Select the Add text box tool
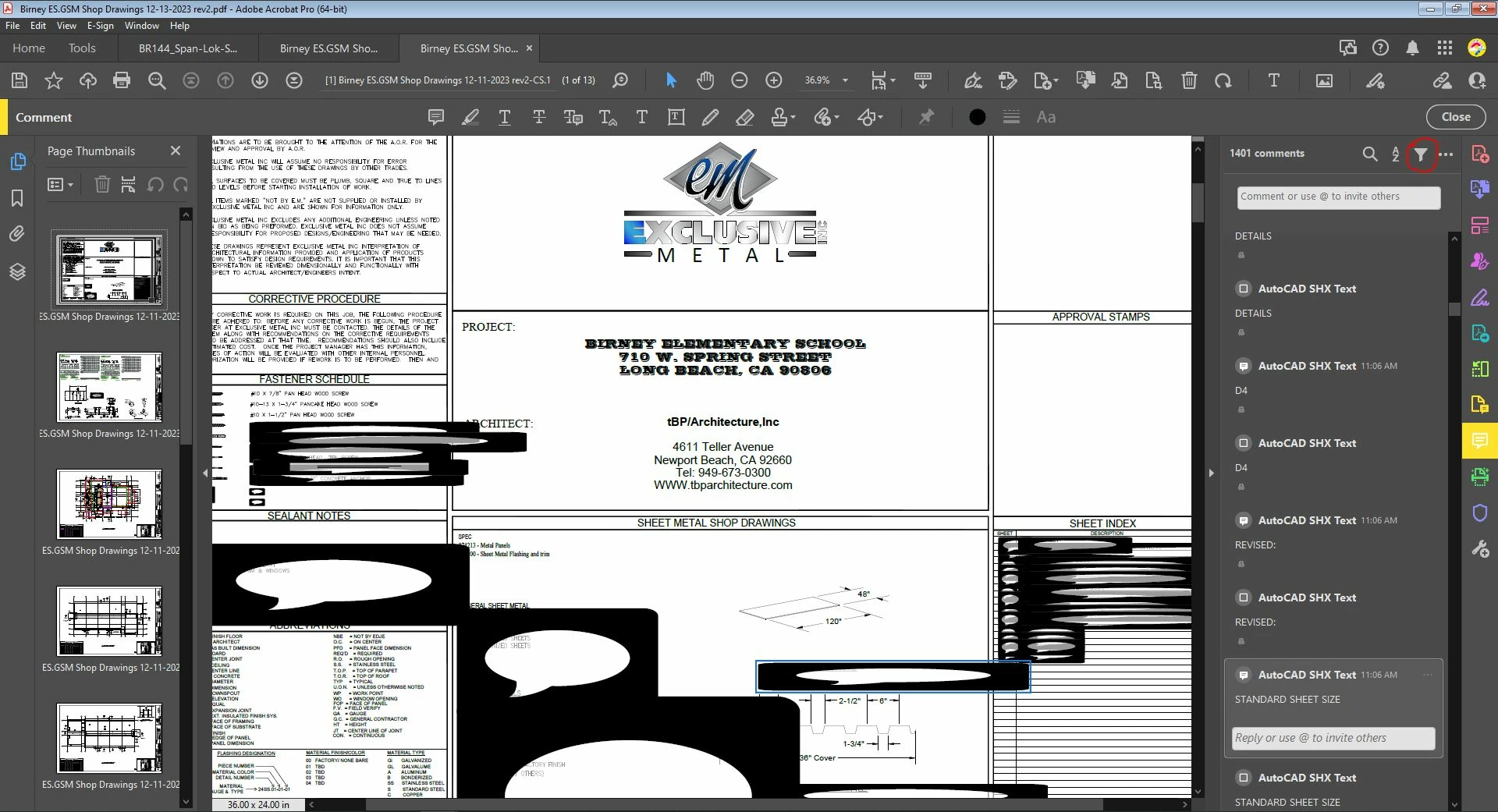 click(676, 117)
